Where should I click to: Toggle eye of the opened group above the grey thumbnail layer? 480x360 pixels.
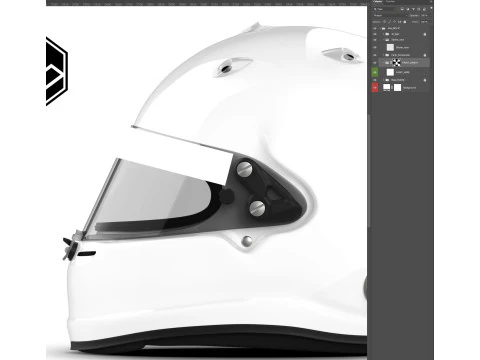(x=375, y=40)
